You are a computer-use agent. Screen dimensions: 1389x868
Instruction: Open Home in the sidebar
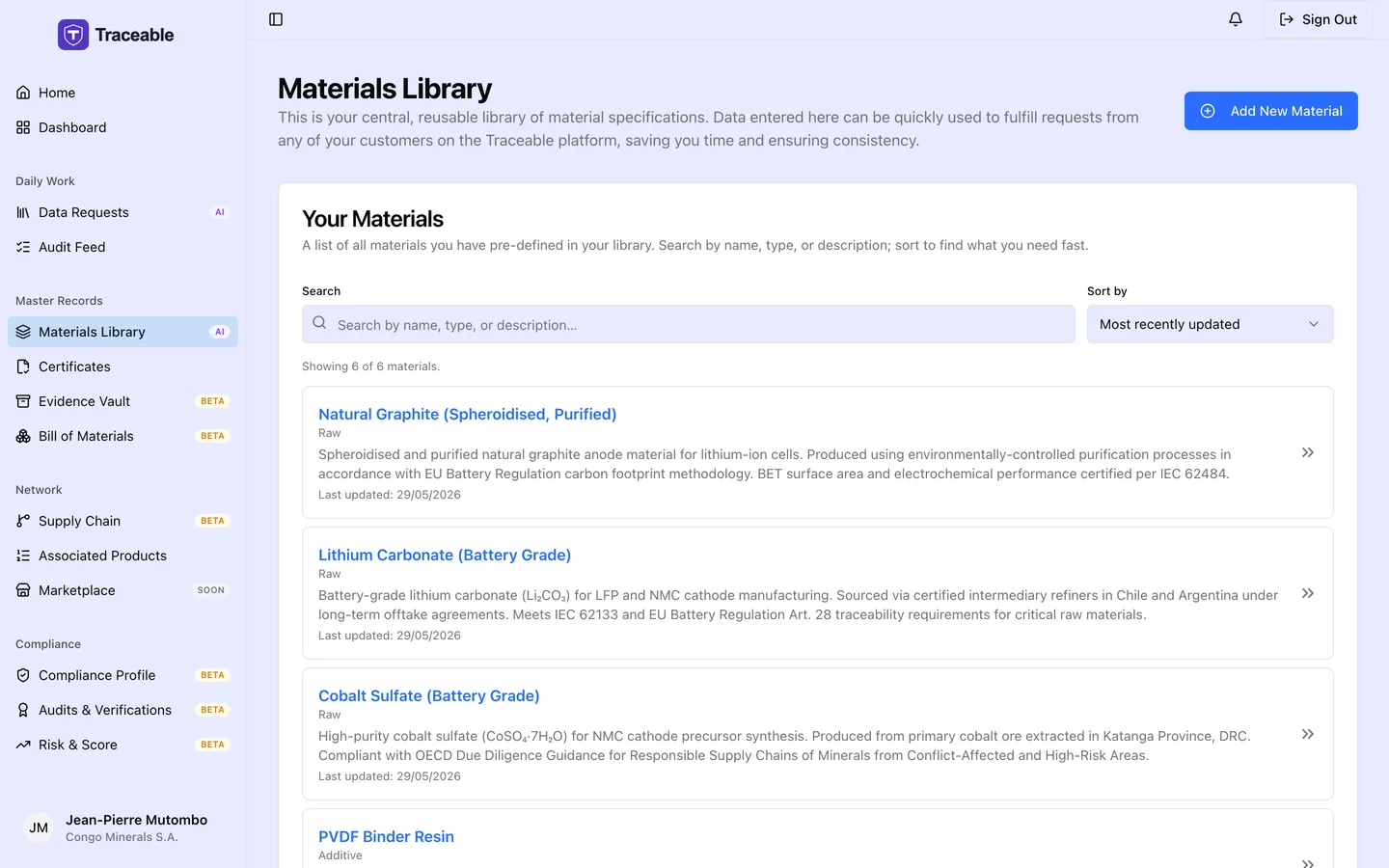123,93
